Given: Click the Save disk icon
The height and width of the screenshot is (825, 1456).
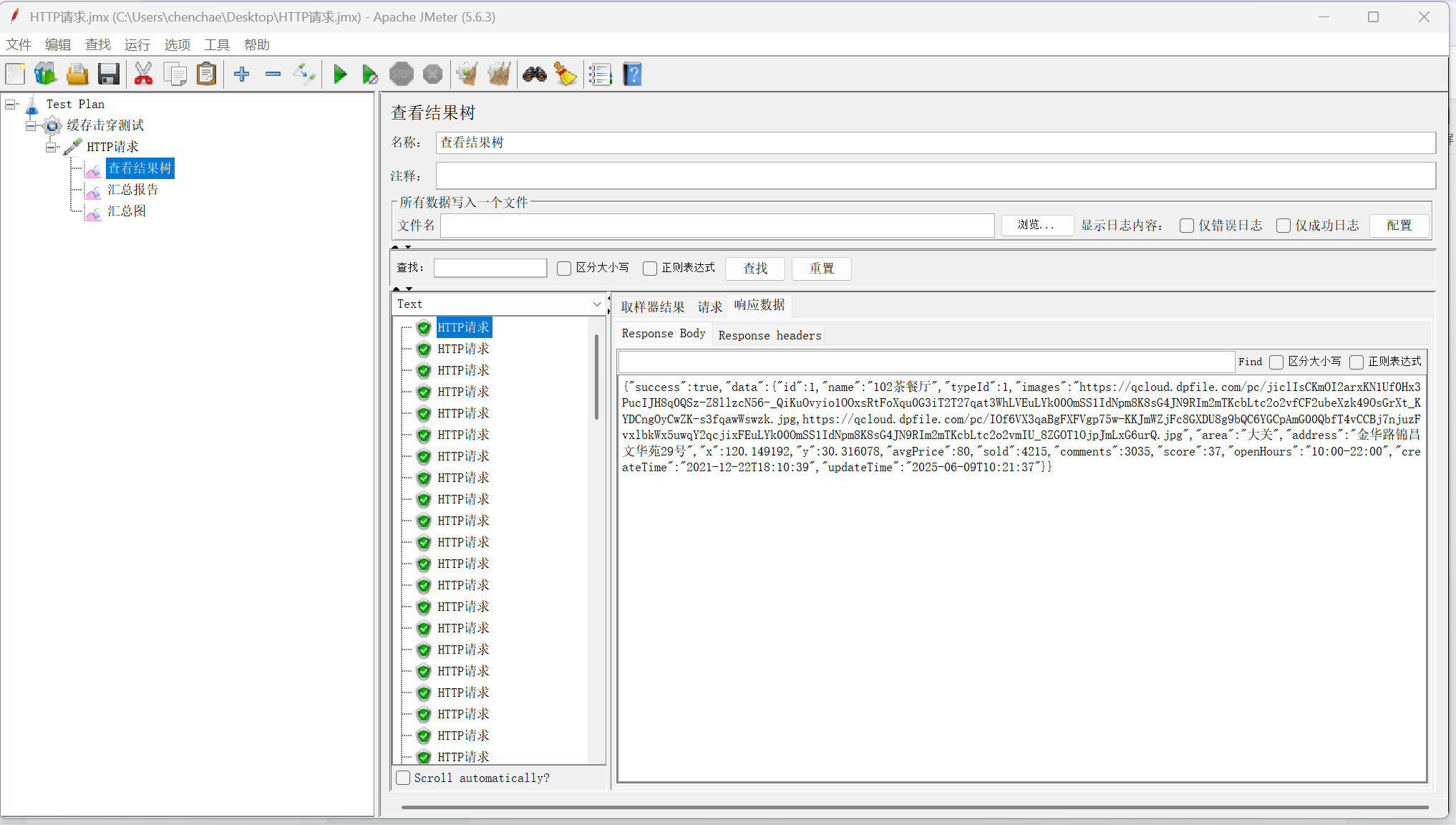Looking at the screenshot, I should (109, 74).
